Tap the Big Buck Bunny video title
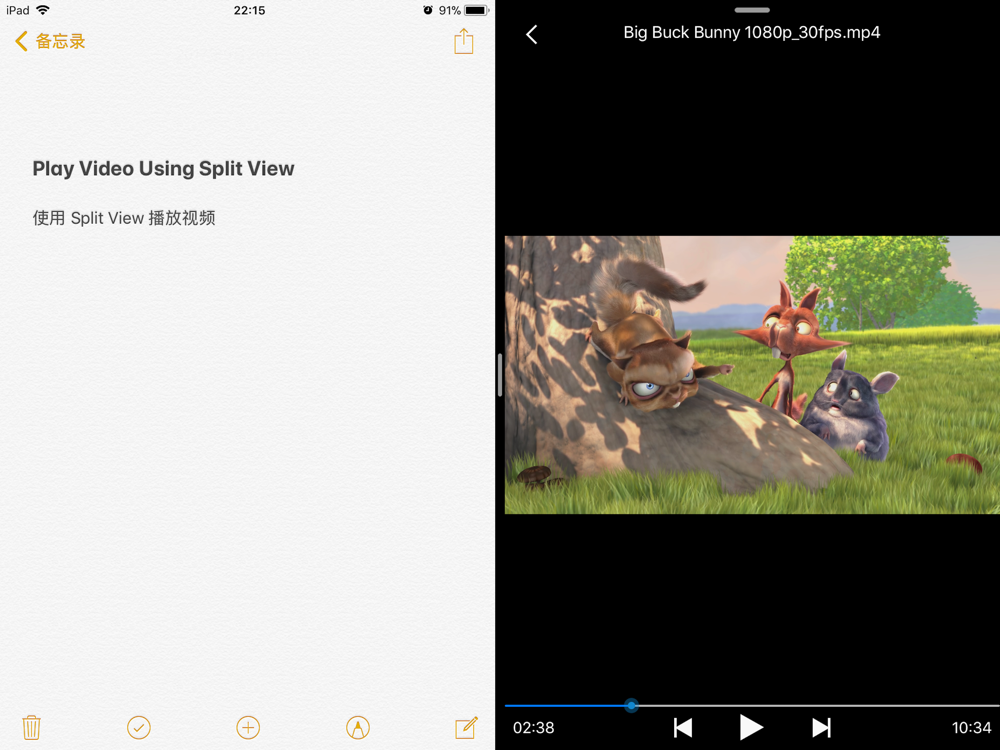1000x750 pixels. [x=751, y=33]
